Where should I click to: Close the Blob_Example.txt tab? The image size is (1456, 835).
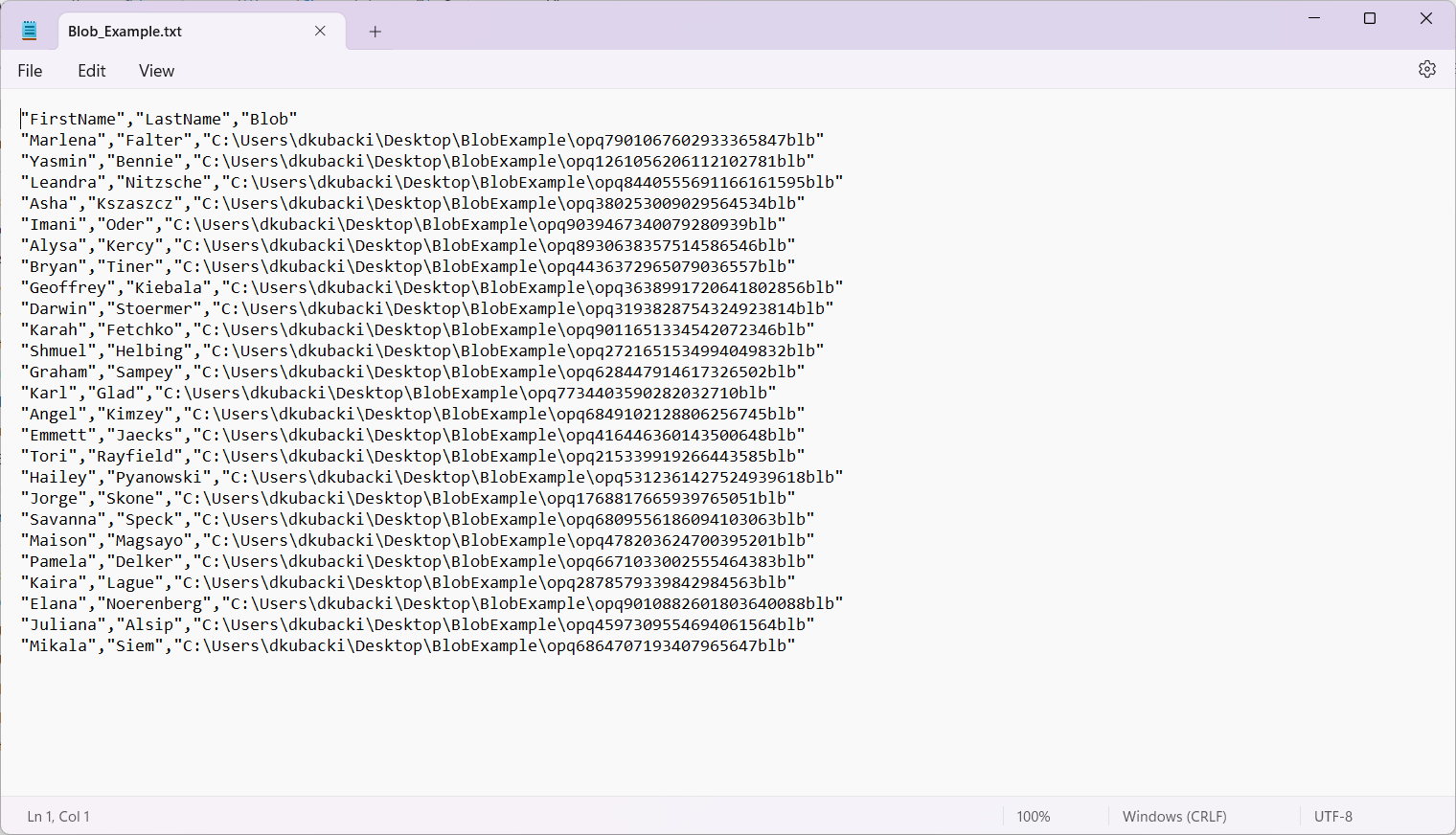point(320,32)
